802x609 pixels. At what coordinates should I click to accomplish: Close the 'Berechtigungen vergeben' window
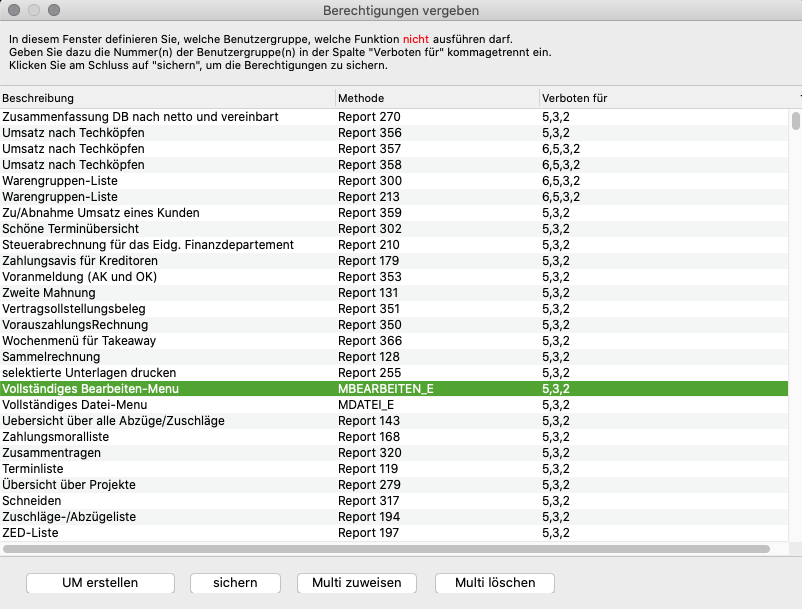click(x=13, y=10)
